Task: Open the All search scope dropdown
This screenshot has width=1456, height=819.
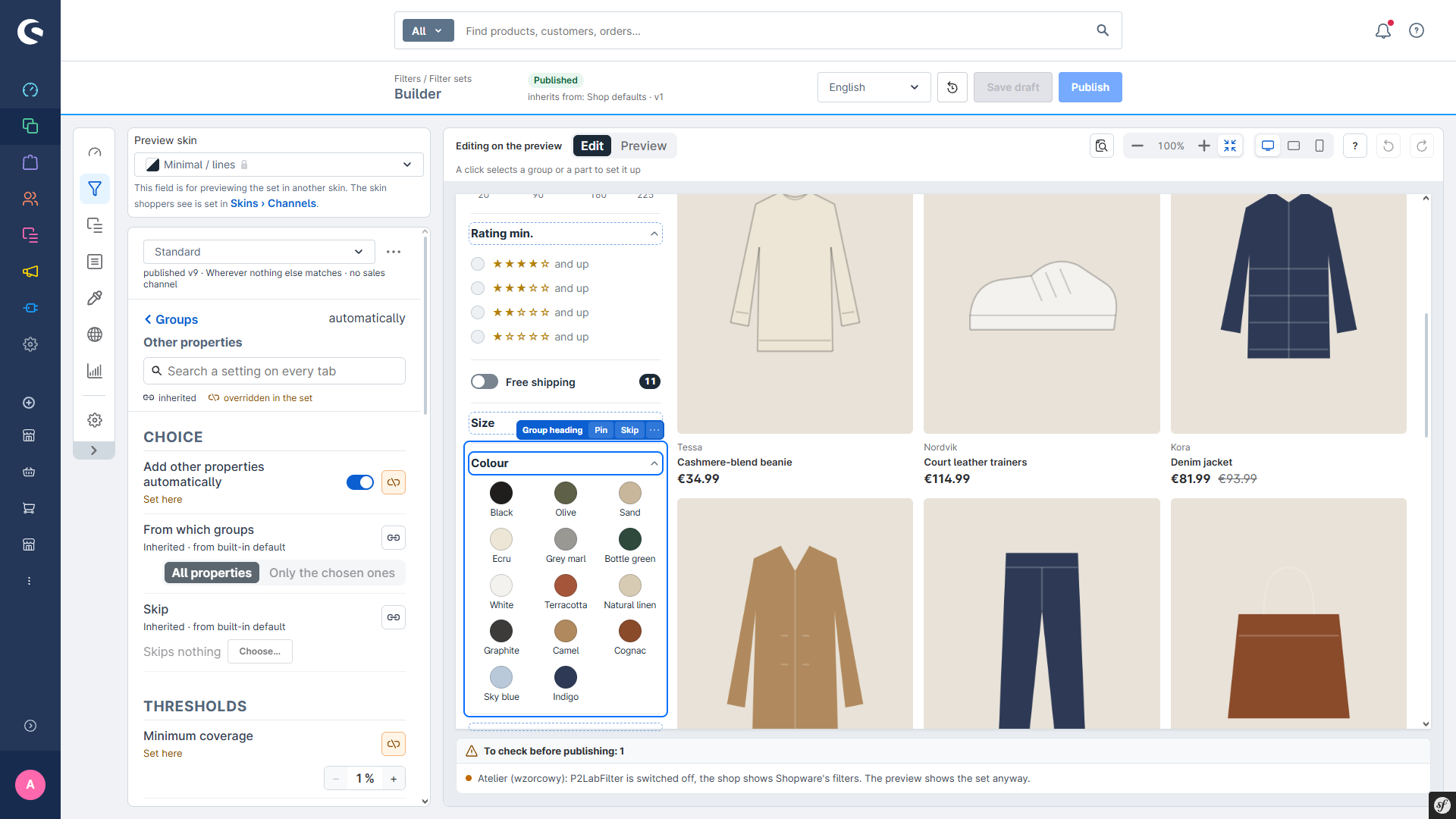Action: pyautogui.click(x=428, y=31)
